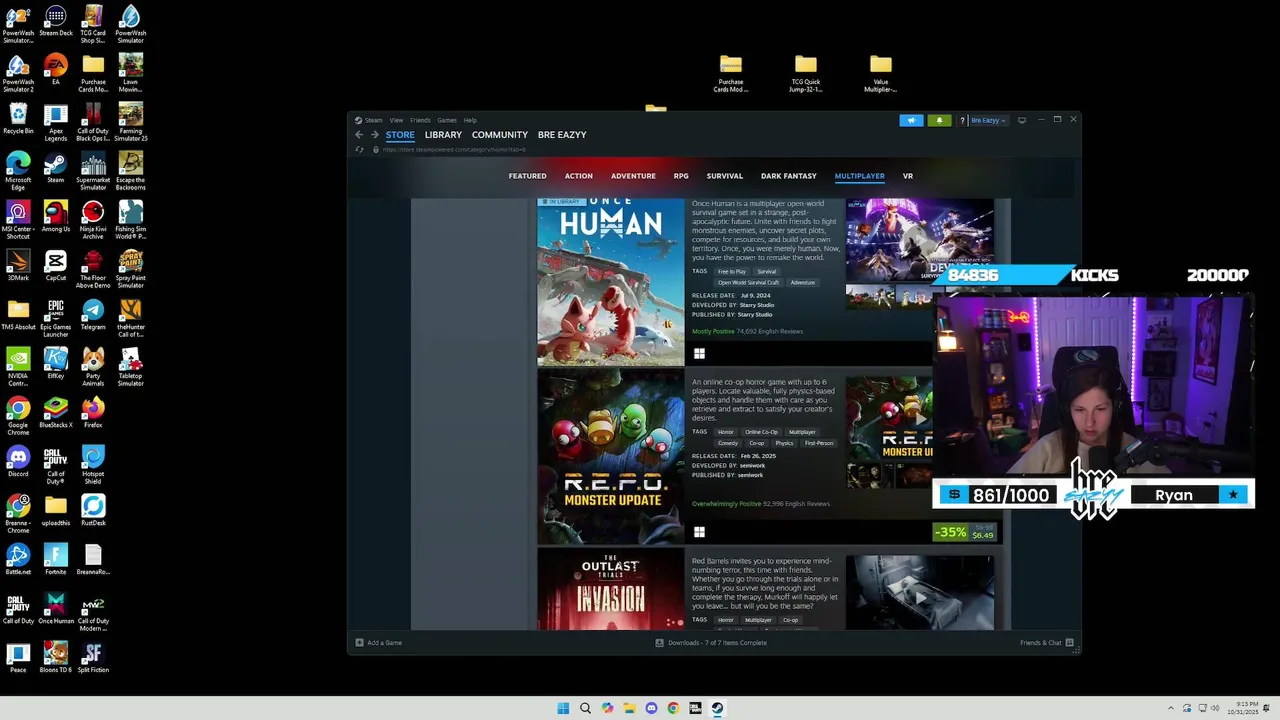Open Apex Legends desktop shortcut

coord(56,122)
